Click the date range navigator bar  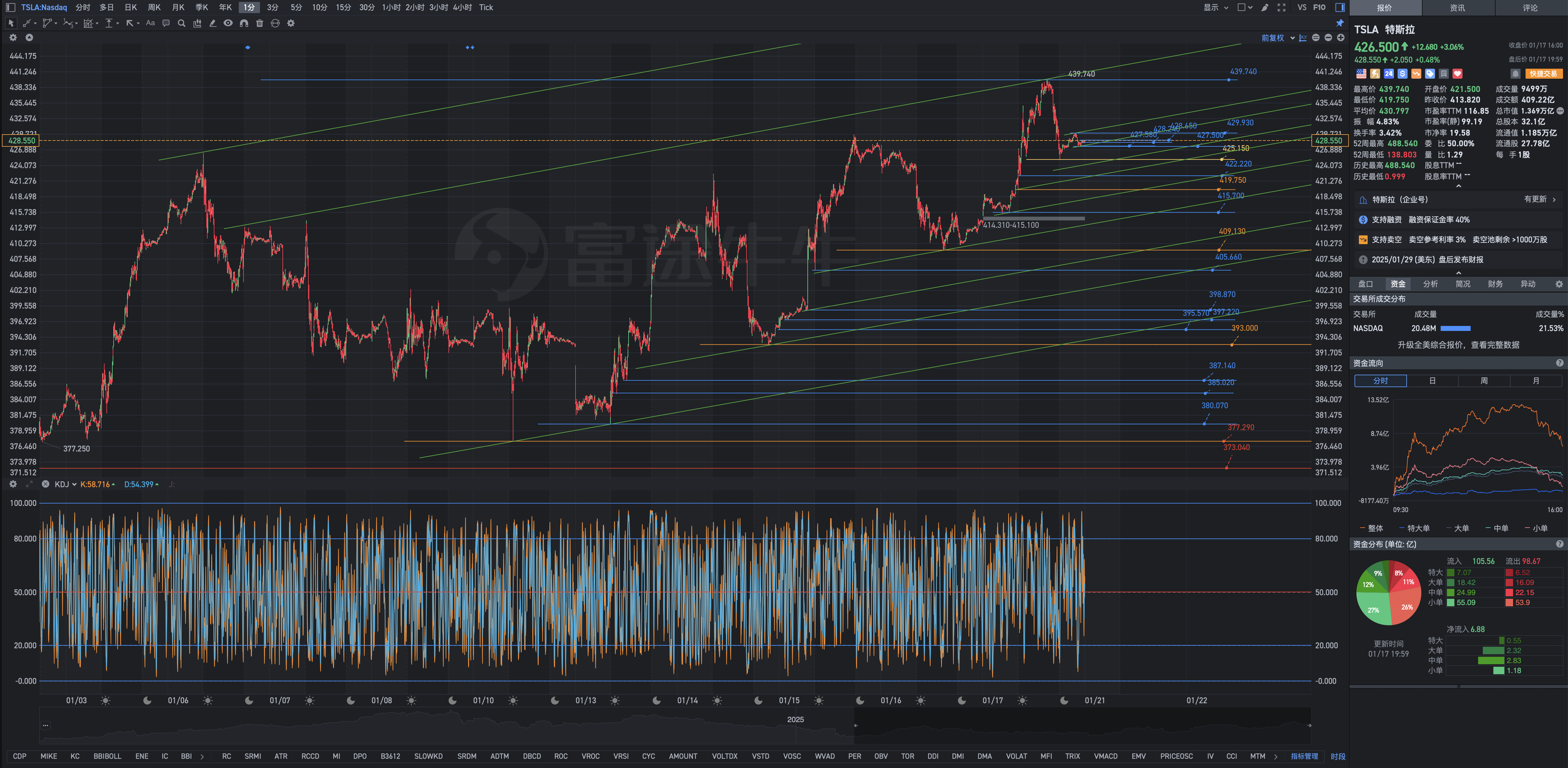click(675, 725)
